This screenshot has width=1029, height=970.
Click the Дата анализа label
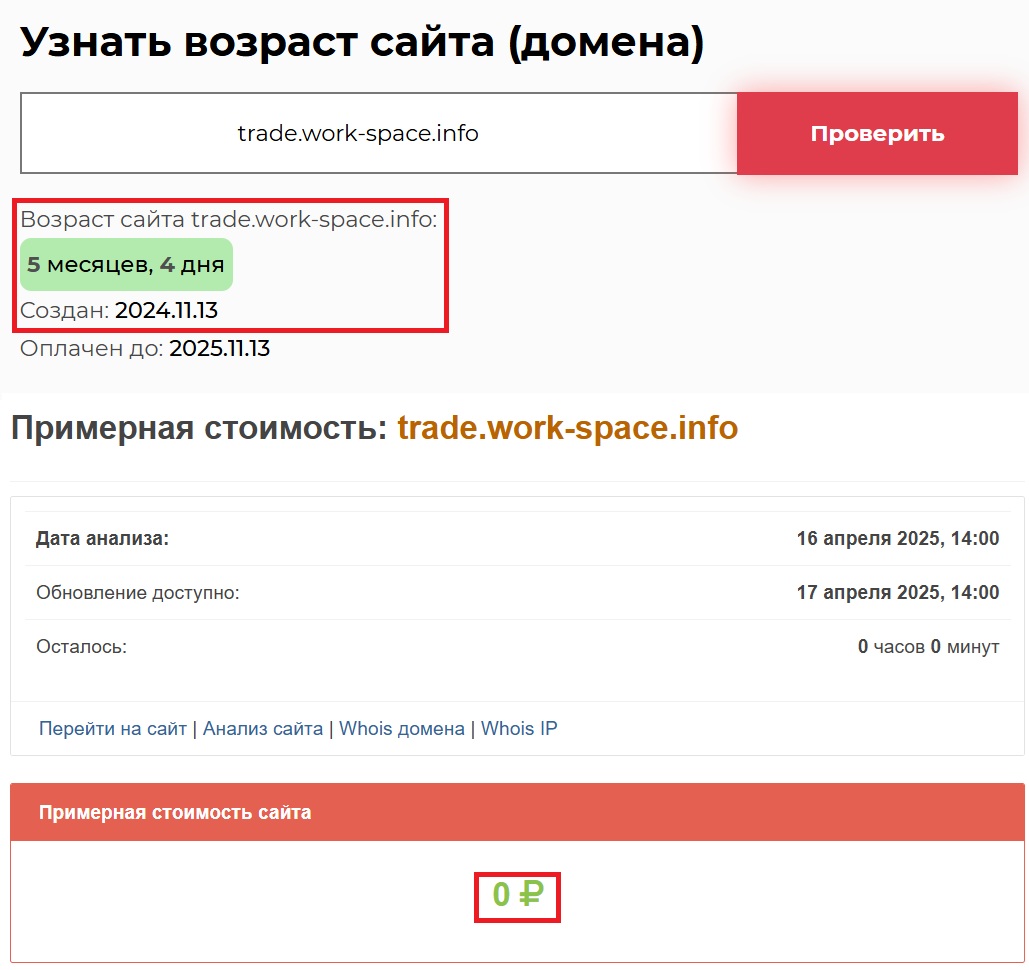(x=102, y=539)
